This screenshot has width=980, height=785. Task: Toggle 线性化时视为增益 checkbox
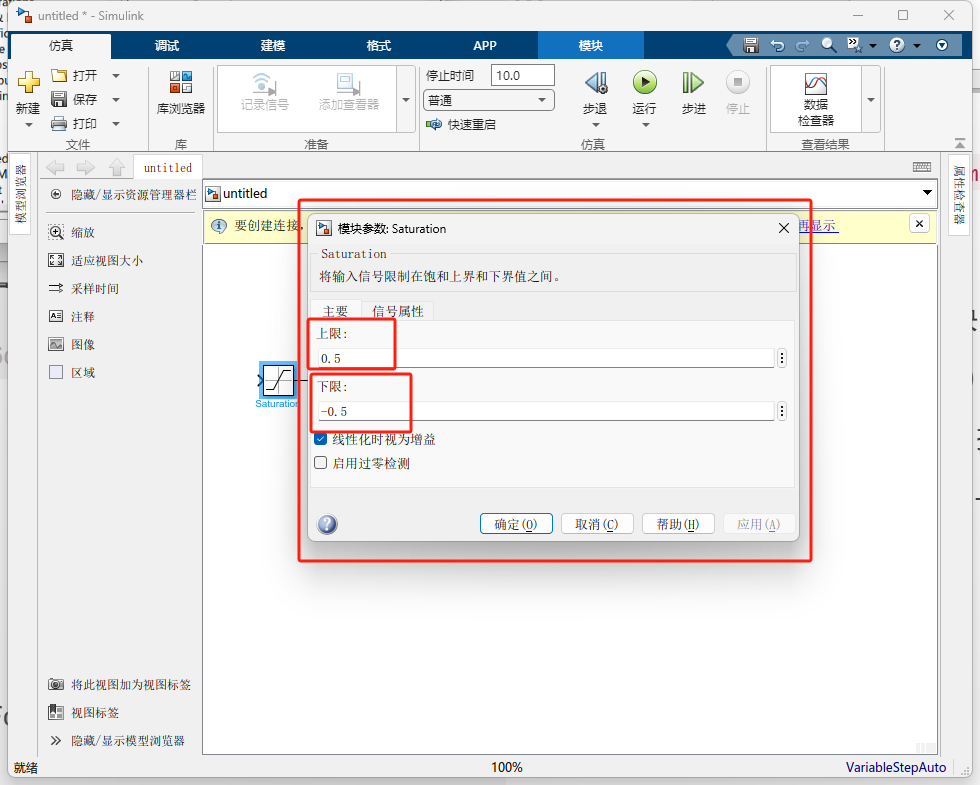(x=321, y=439)
